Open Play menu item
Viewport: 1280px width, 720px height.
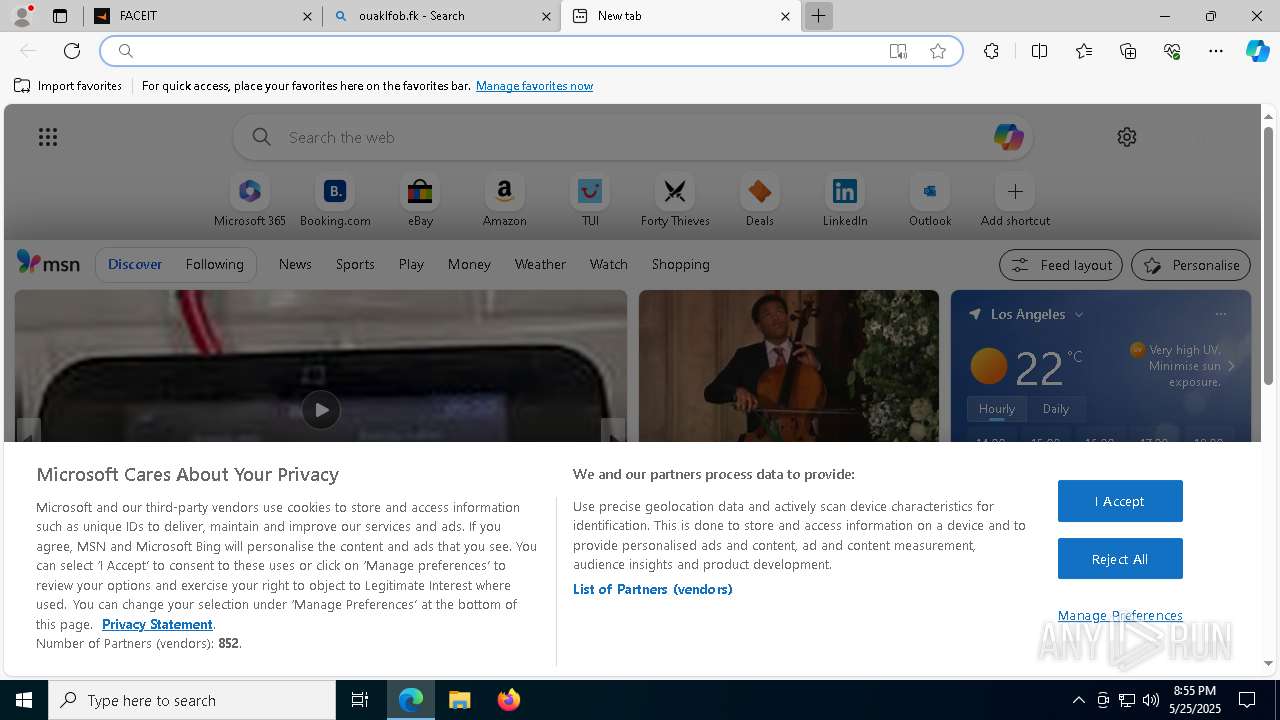pyautogui.click(x=411, y=264)
